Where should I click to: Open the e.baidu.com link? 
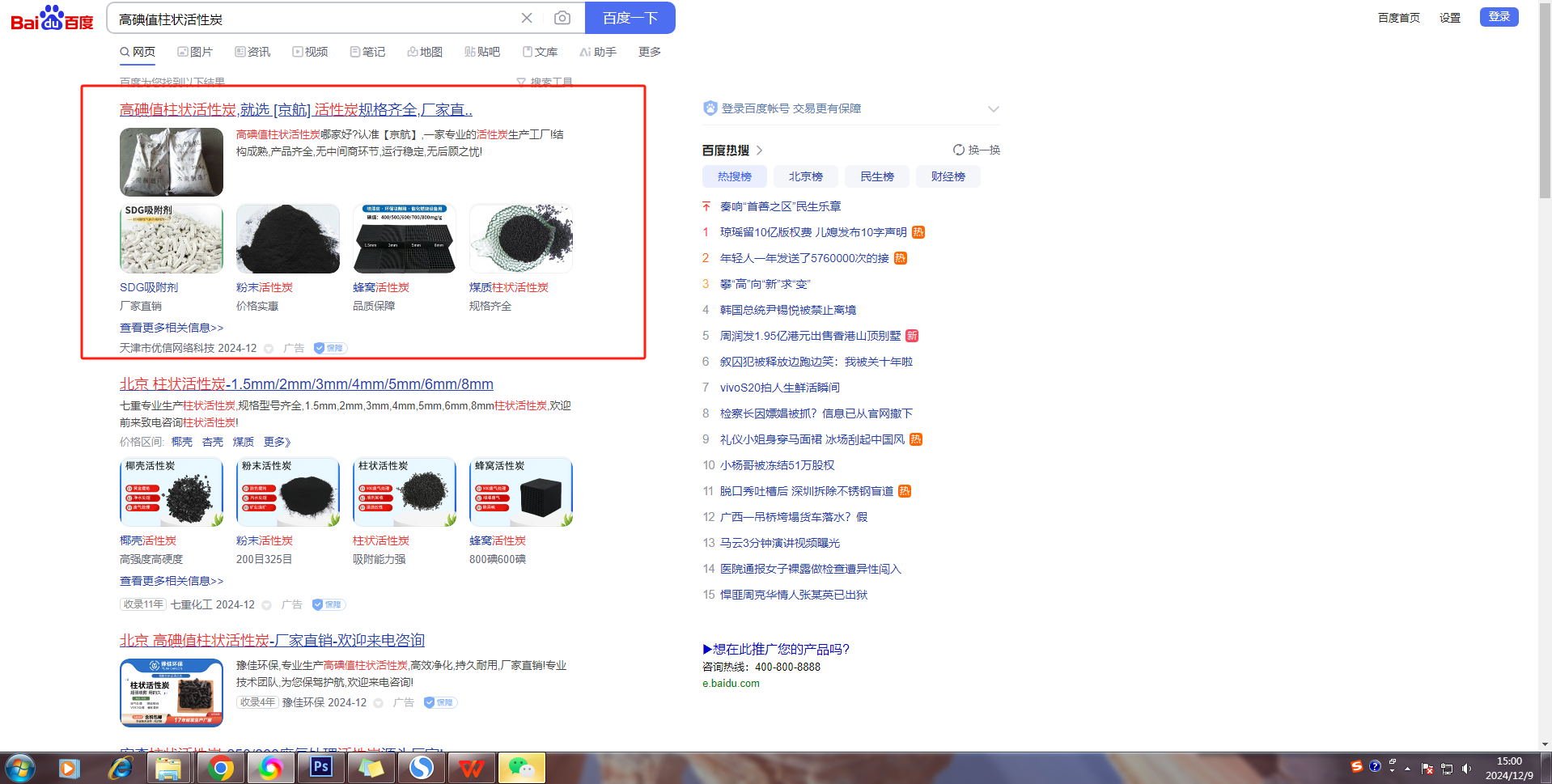pos(731,684)
